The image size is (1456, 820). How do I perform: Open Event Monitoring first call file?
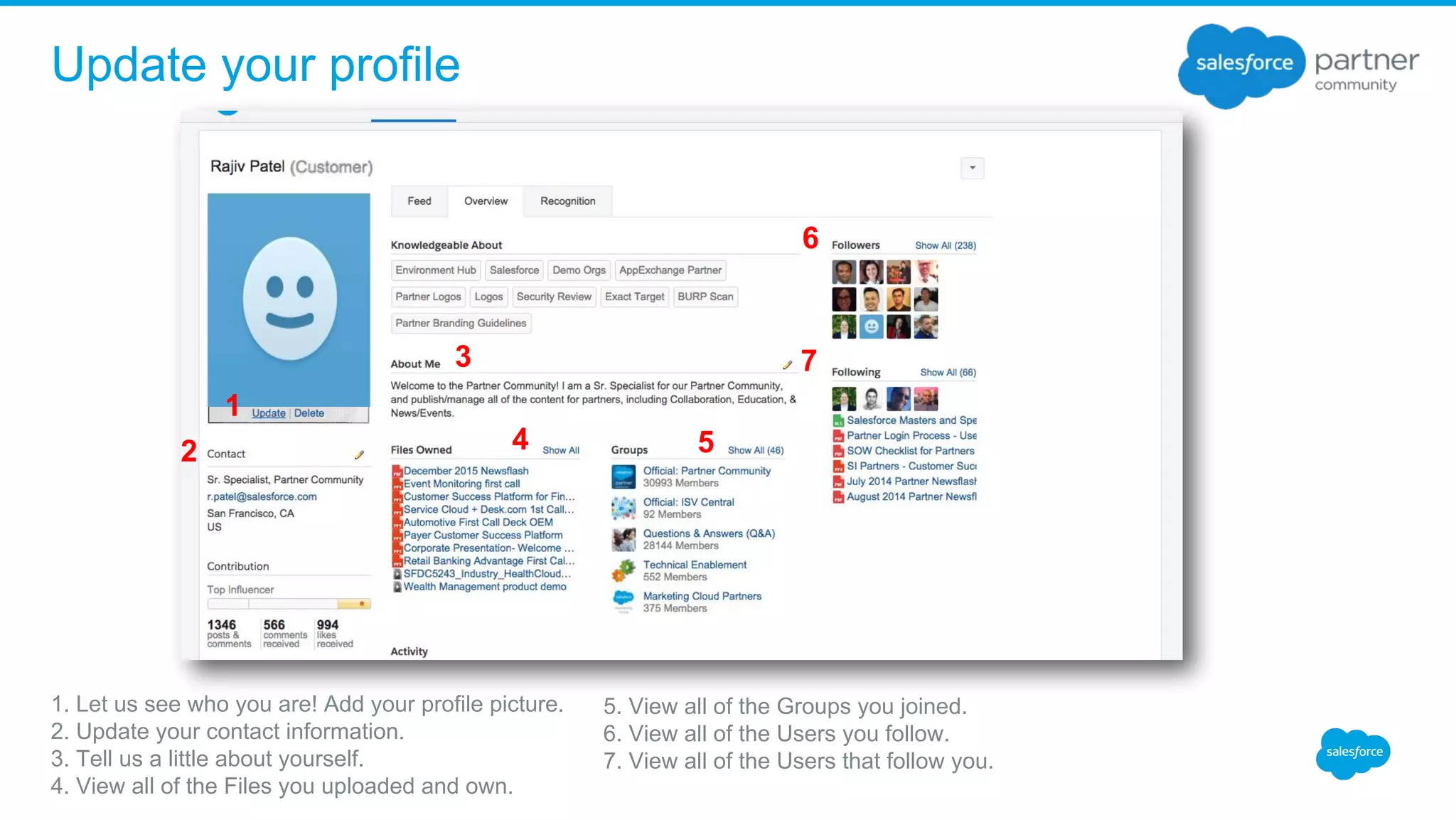[x=461, y=484]
